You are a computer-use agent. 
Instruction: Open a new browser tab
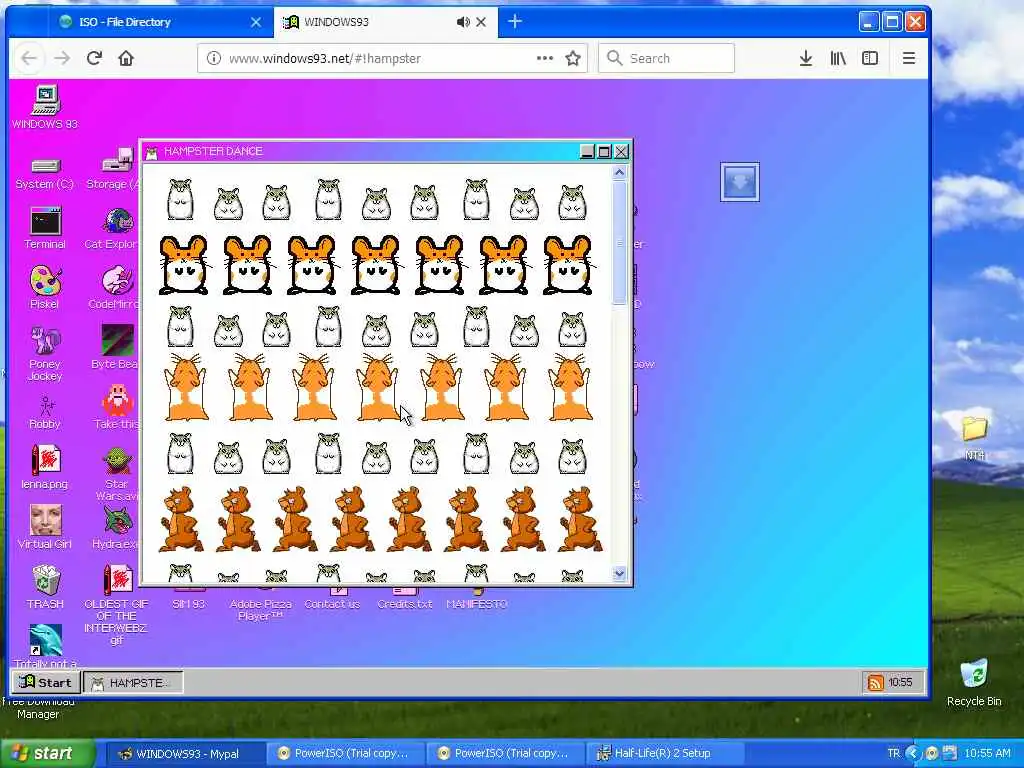click(515, 22)
